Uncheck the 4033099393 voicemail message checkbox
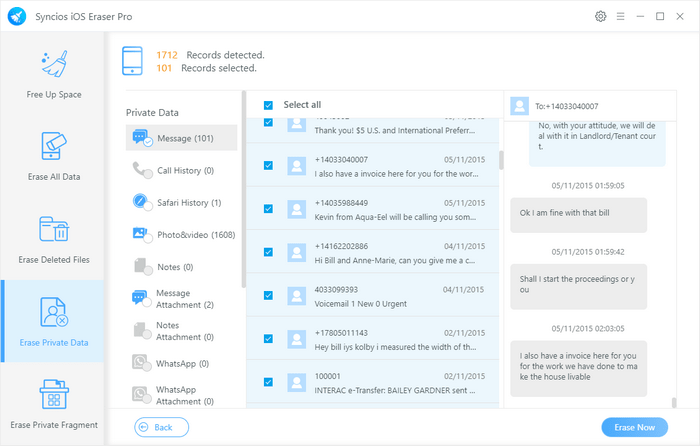The width and height of the screenshot is (700, 446). pyautogui.click(x=268, y=296)
